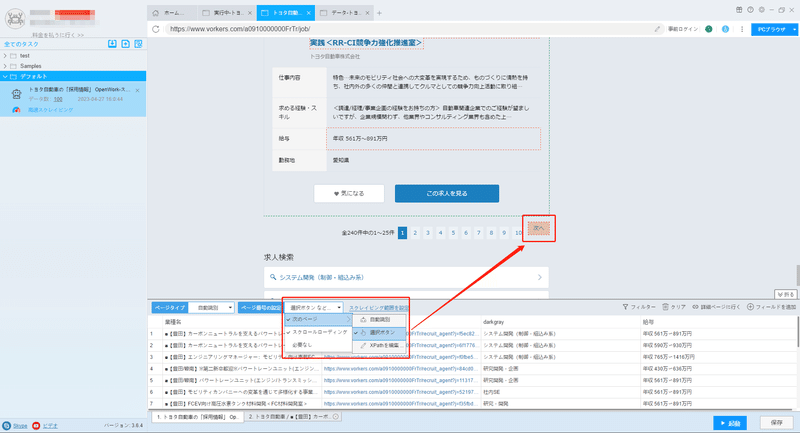Screen dimensions: 800x433
Task: Click the blue pointer icon in browser toolbar
Action: (726, 29)
